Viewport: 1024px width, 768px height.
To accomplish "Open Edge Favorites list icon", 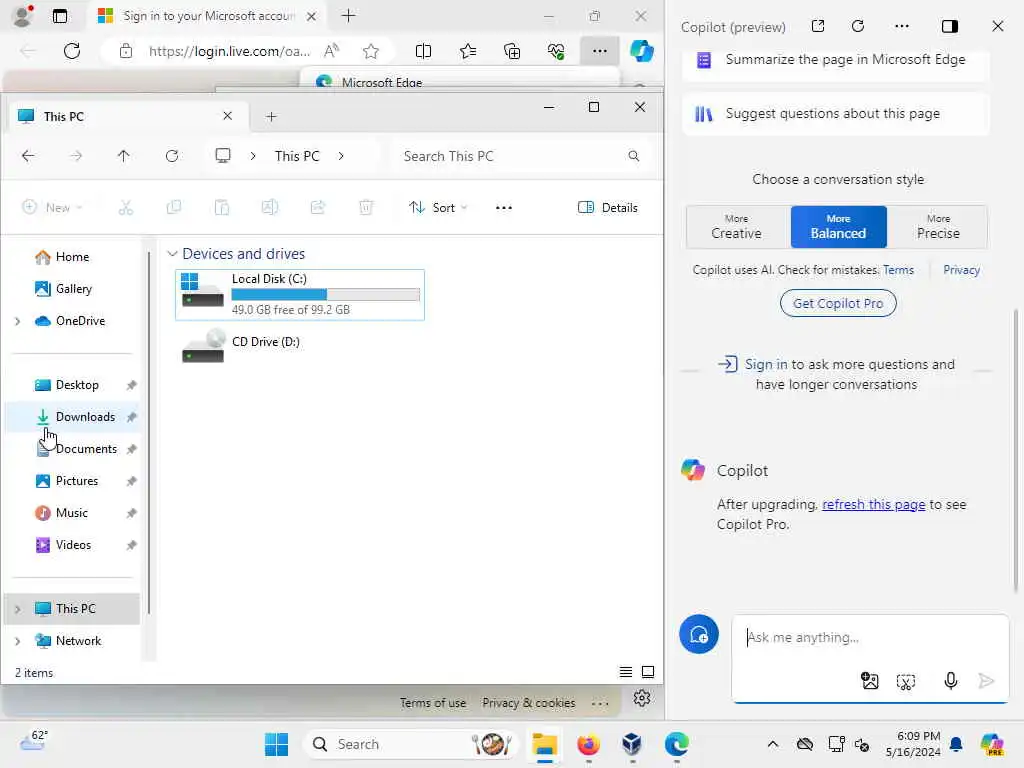I will tap(468, 51).
